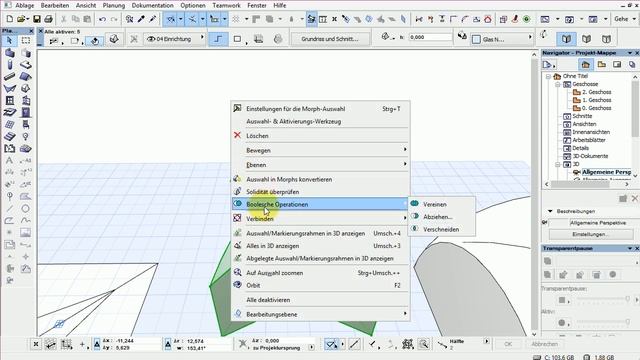
Task: Click the circle tool icon in the toolbox
Action: (25, 209)
